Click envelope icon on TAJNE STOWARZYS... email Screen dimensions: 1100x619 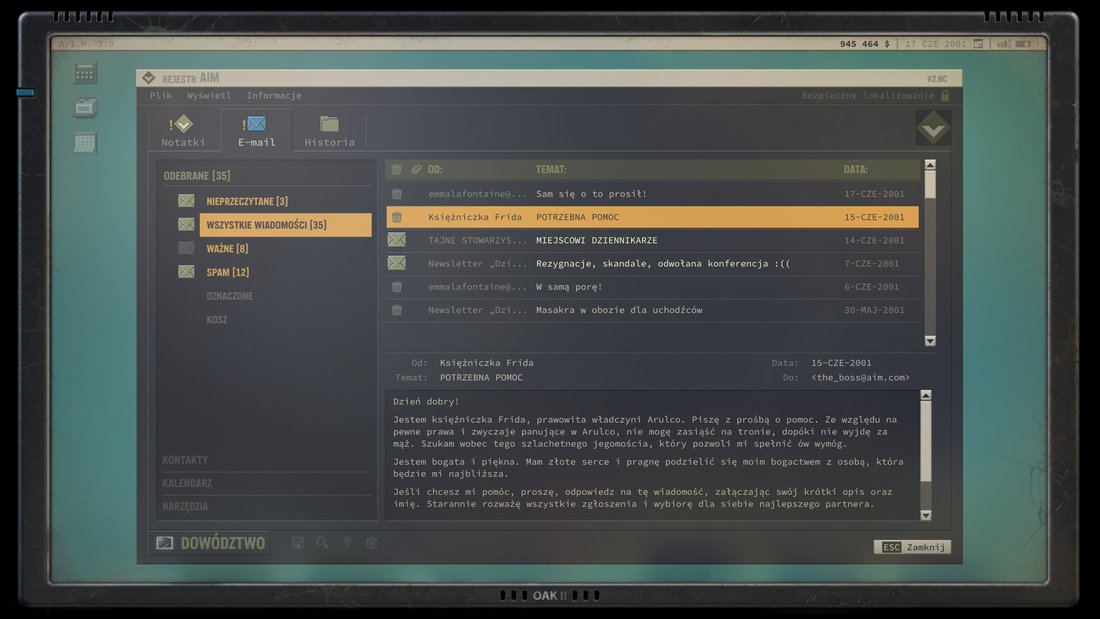[x=397, y=240]
